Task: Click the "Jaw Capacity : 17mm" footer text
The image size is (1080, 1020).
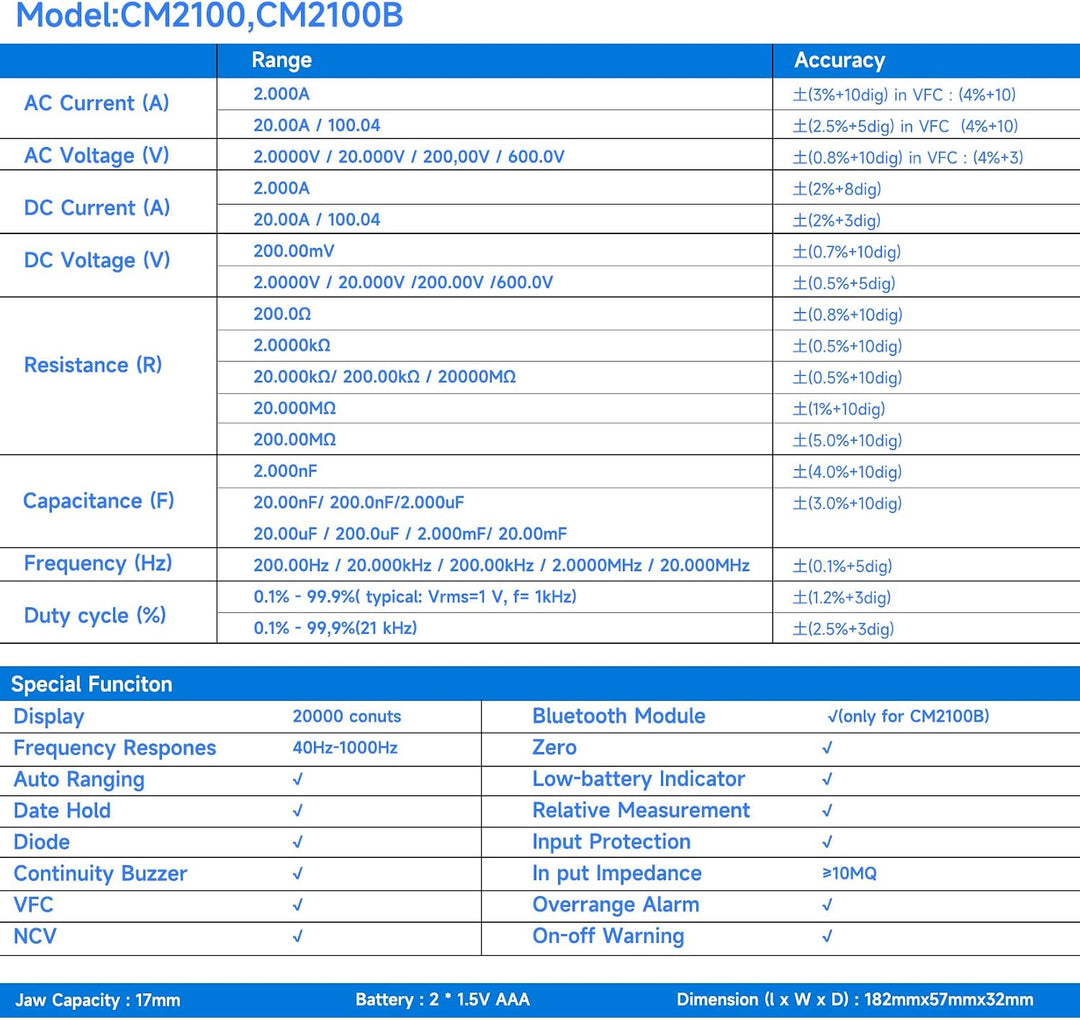Action: click(x=98, y=1001)
